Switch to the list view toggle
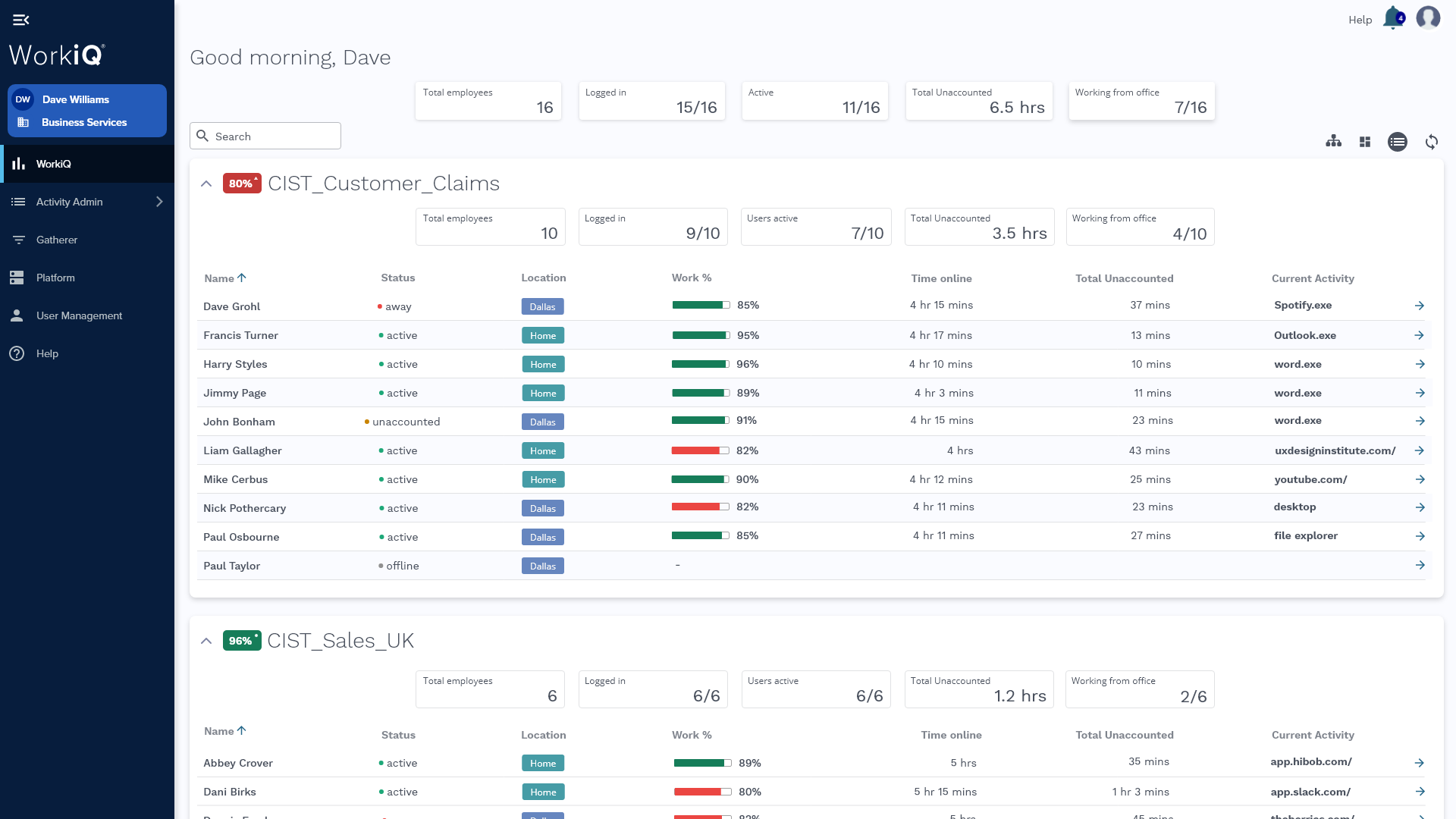1456x819 pixels. click(x=1398, y=142)
